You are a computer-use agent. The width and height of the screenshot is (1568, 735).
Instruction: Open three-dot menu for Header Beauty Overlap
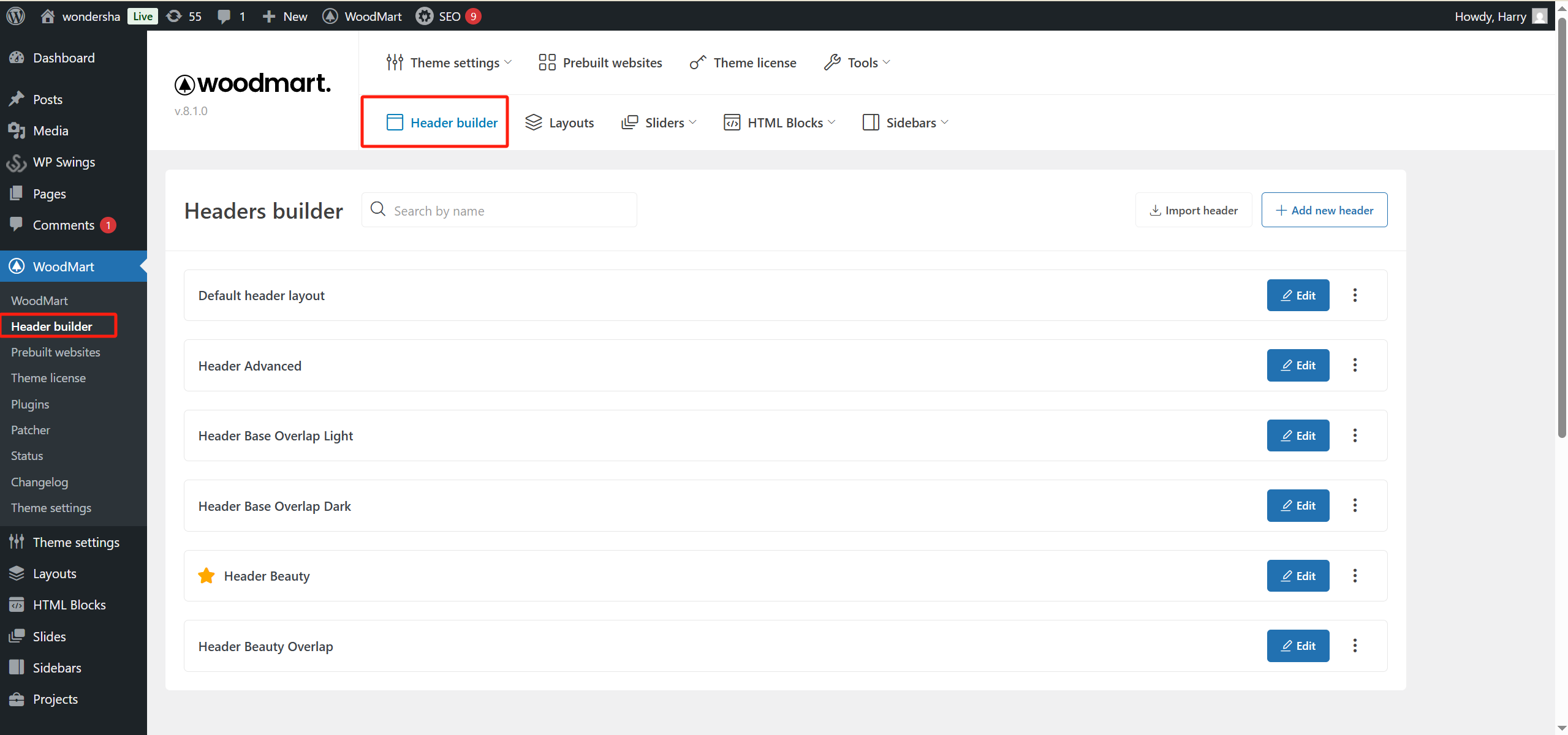tap(1355, 646)
